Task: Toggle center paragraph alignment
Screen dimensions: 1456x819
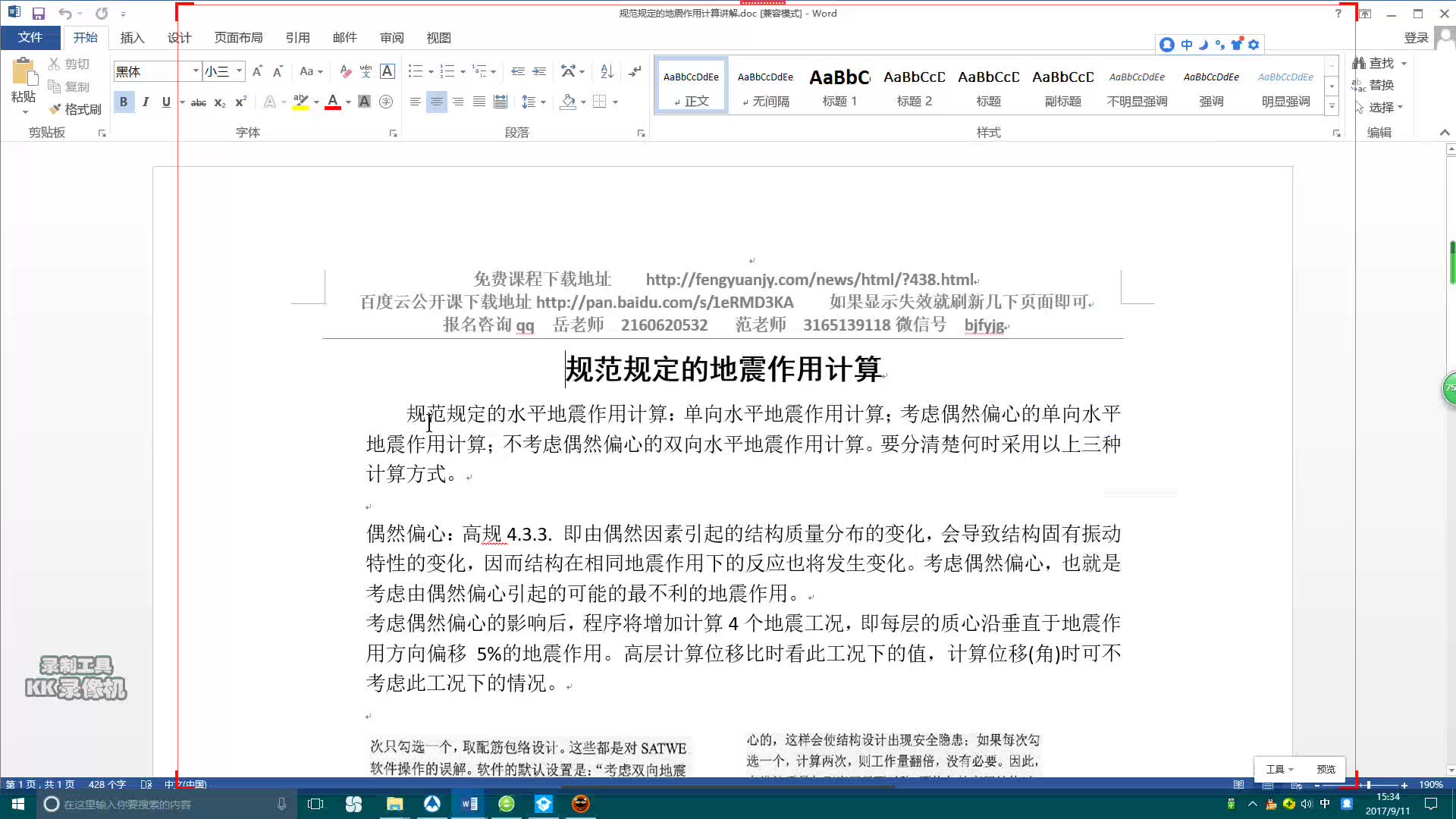Action: (x=437, y=102)
